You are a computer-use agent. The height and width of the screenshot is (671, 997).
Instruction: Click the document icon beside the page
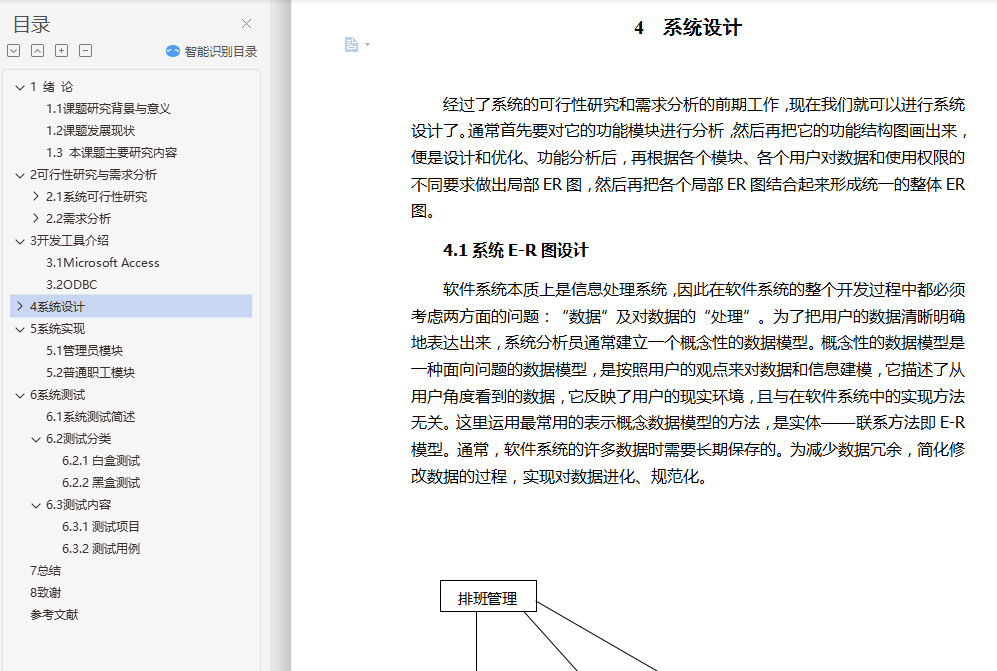(351, 44)
